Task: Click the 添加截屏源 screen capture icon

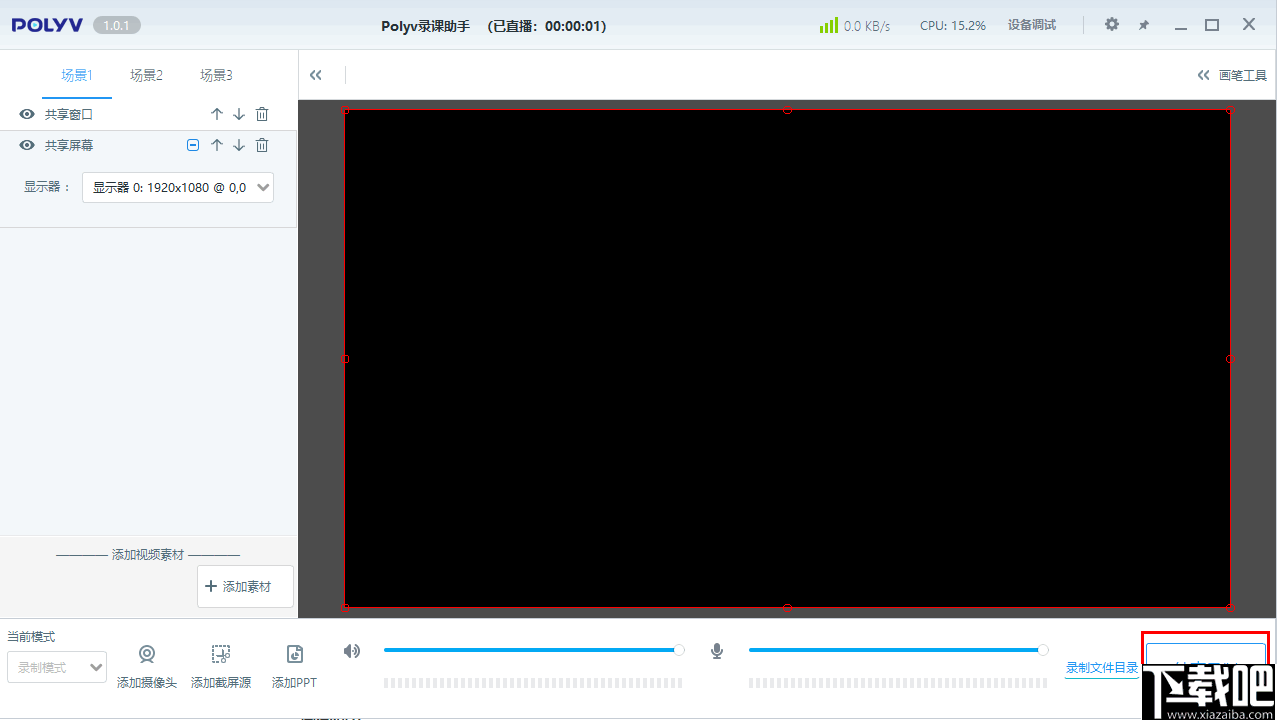Action: 221,654
